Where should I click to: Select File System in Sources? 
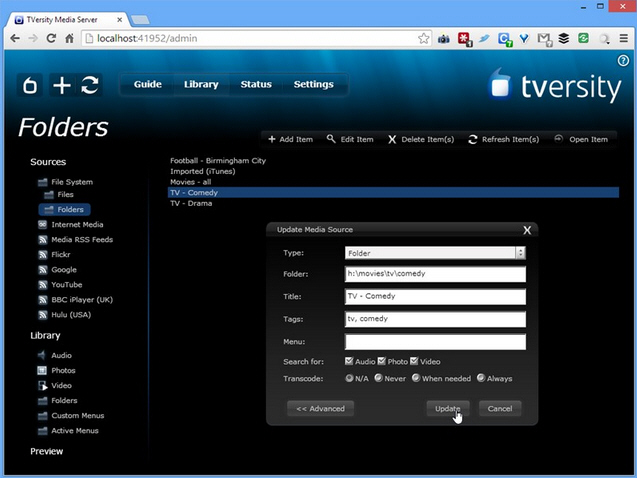pos(65,182)
